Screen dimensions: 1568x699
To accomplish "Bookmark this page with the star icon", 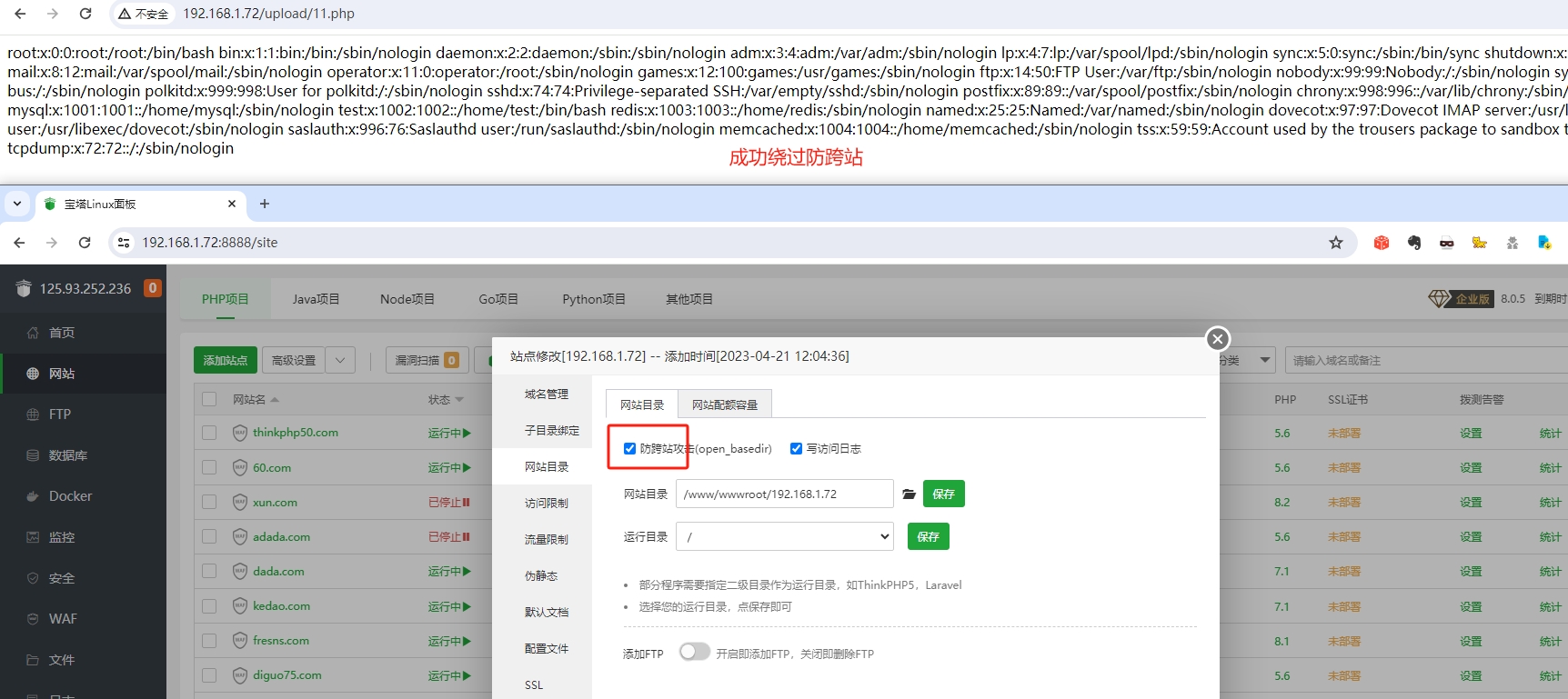I will (1336, 243).
